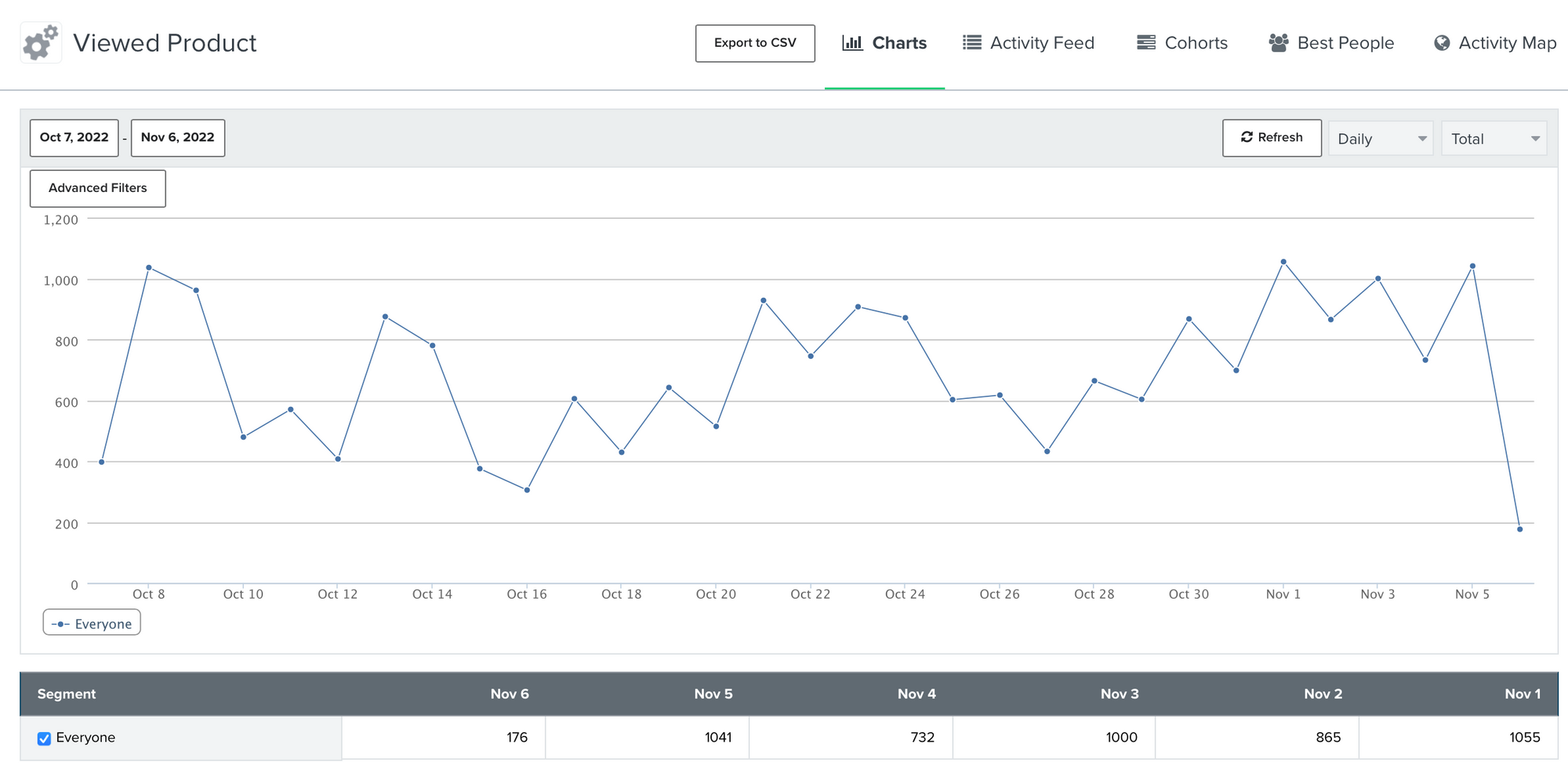The image size is (1568, 769).
Task: Click the Nov 5 column header in table
Action: coord(713,695)
